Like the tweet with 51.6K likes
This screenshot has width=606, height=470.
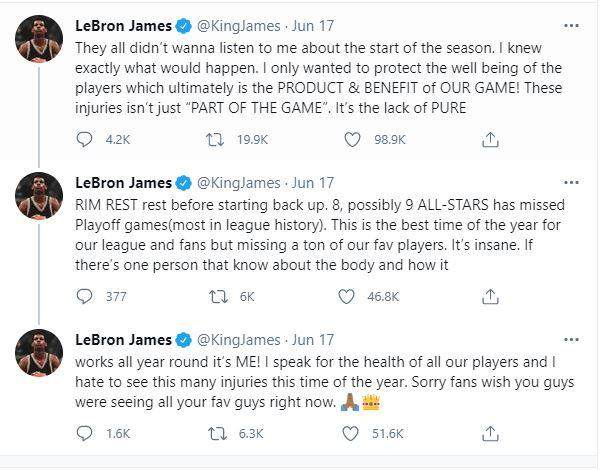[x=352, y=434]
